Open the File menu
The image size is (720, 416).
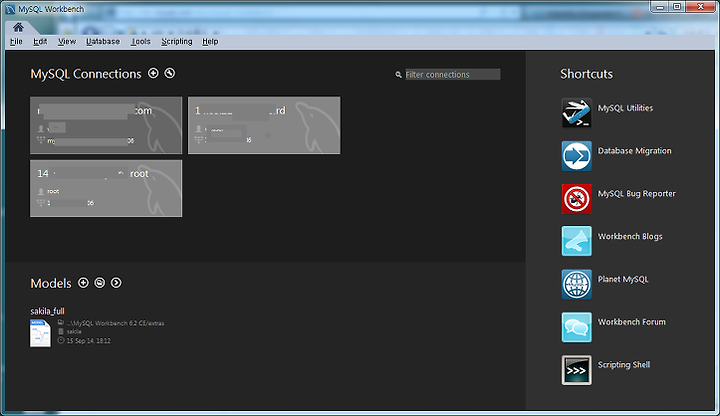(x=16, y=41)
